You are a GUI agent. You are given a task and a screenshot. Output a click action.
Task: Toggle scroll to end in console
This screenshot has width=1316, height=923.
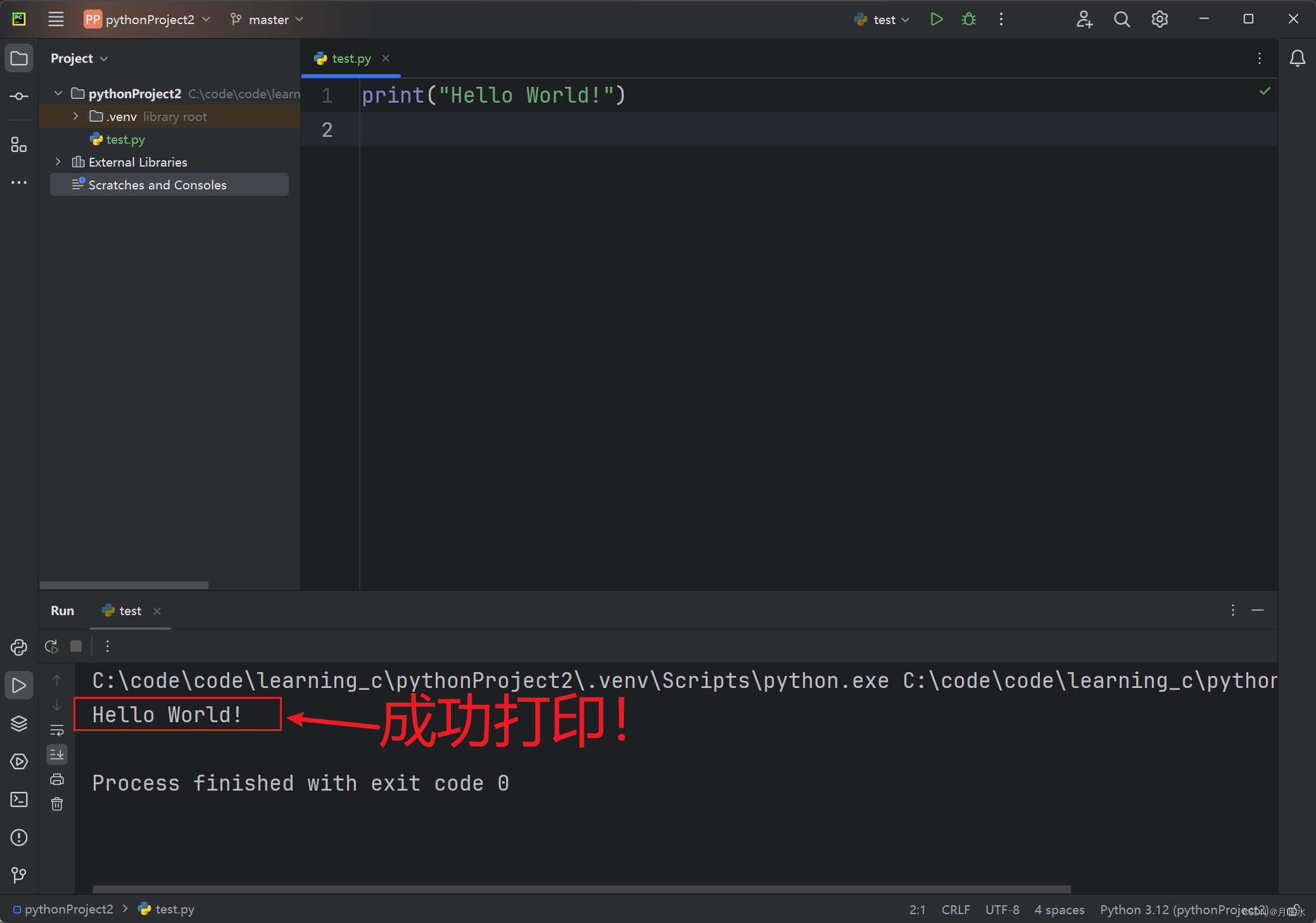(57, 754)
